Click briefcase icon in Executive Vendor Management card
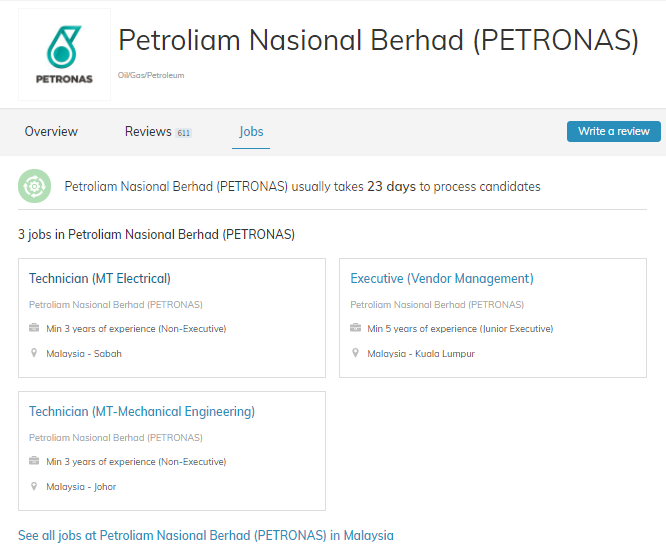Viewport: 666px width, 545px height. click(355, 328)
